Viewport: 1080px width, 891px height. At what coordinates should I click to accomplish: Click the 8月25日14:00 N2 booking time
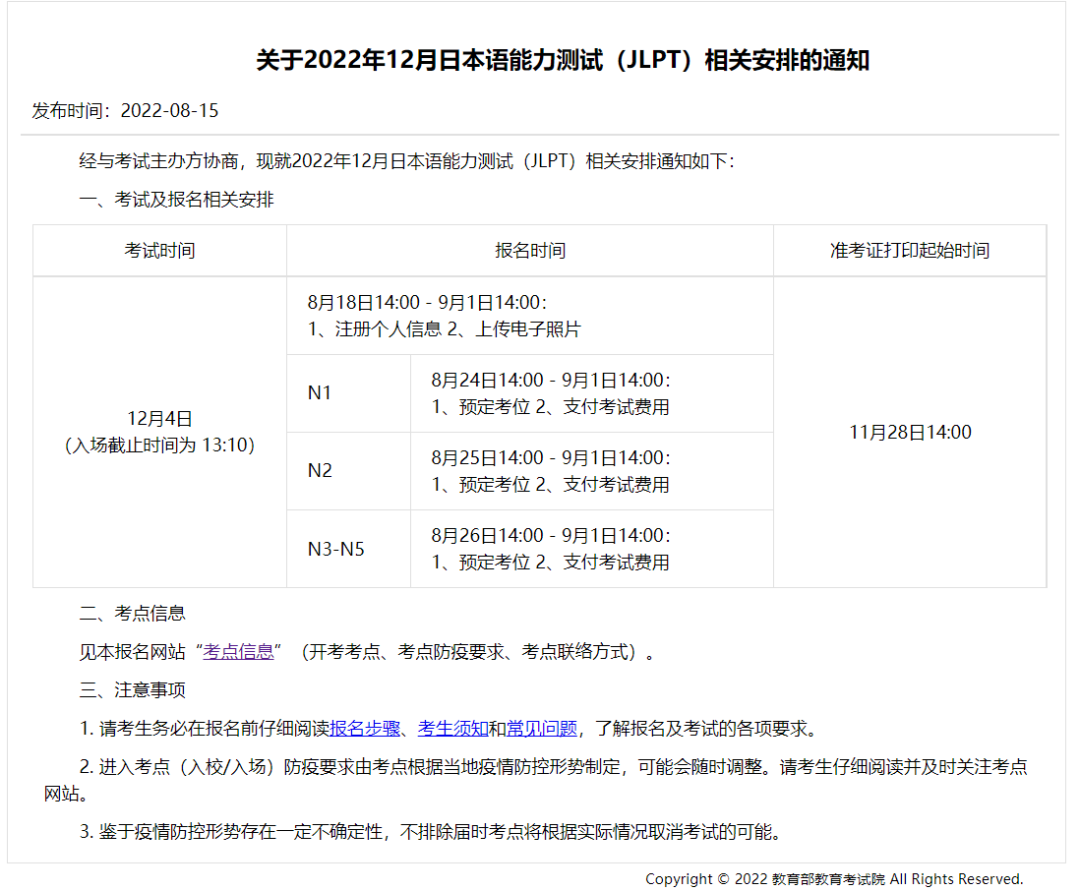(x=551, y=458)
